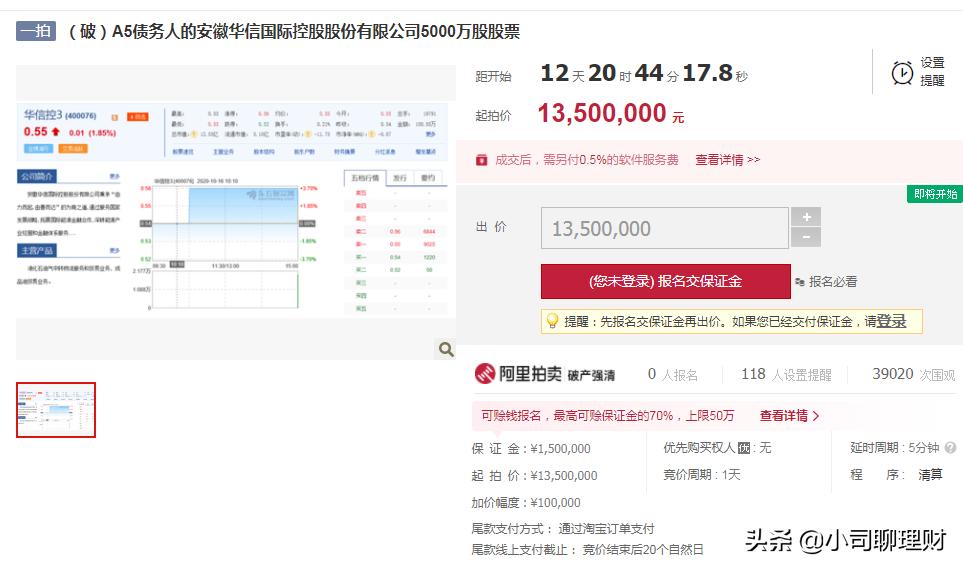
Task: Click the 尾款线上支付截止 deadline line
Action: 587,550
